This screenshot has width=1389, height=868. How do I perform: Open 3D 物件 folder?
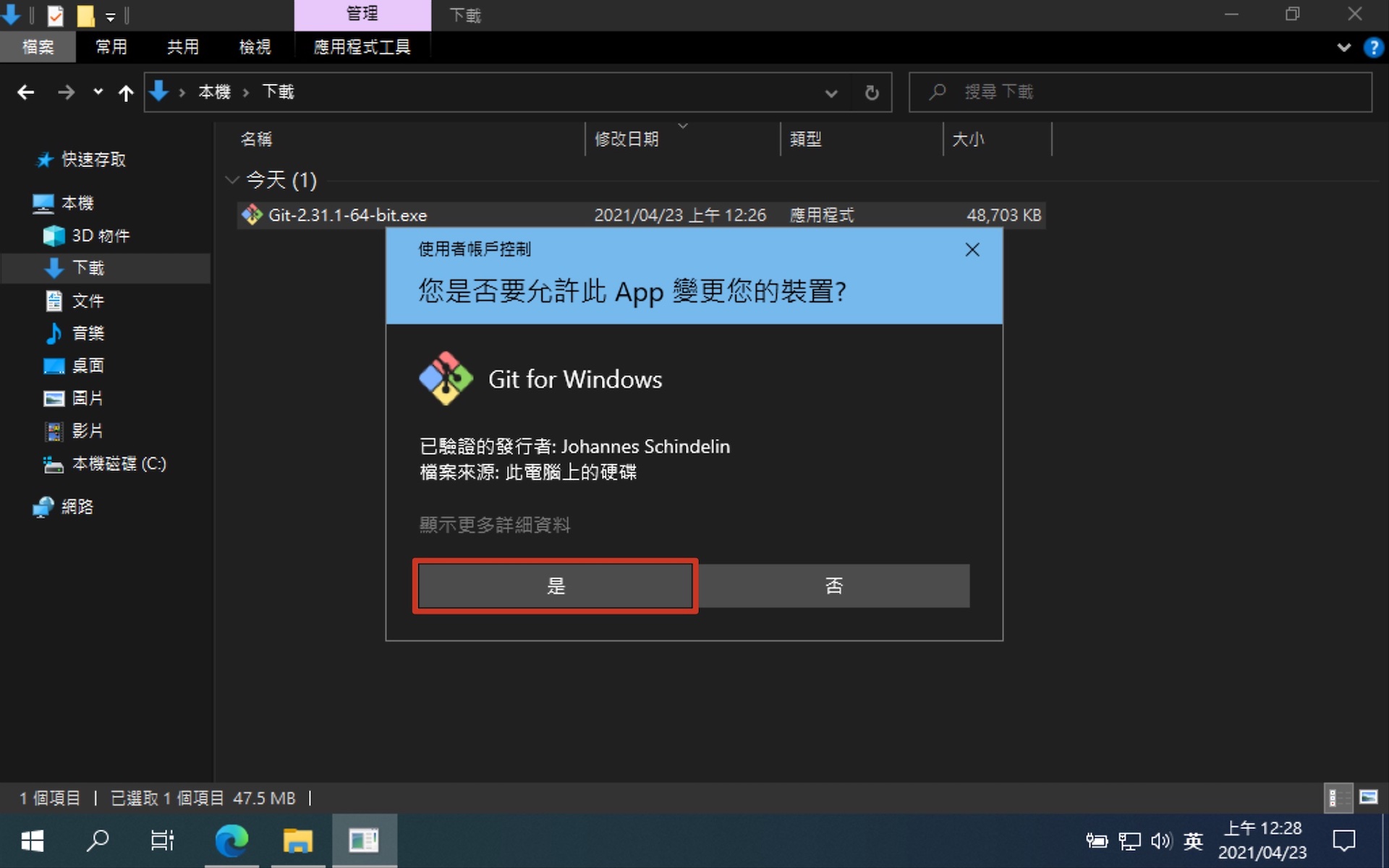(101, 236)
